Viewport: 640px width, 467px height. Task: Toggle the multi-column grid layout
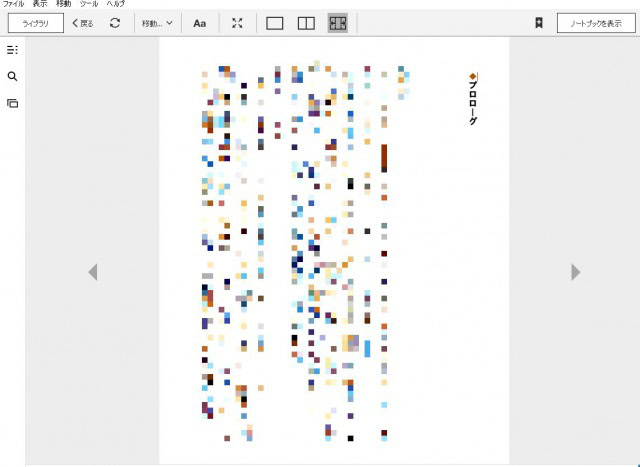pos(338,23)
